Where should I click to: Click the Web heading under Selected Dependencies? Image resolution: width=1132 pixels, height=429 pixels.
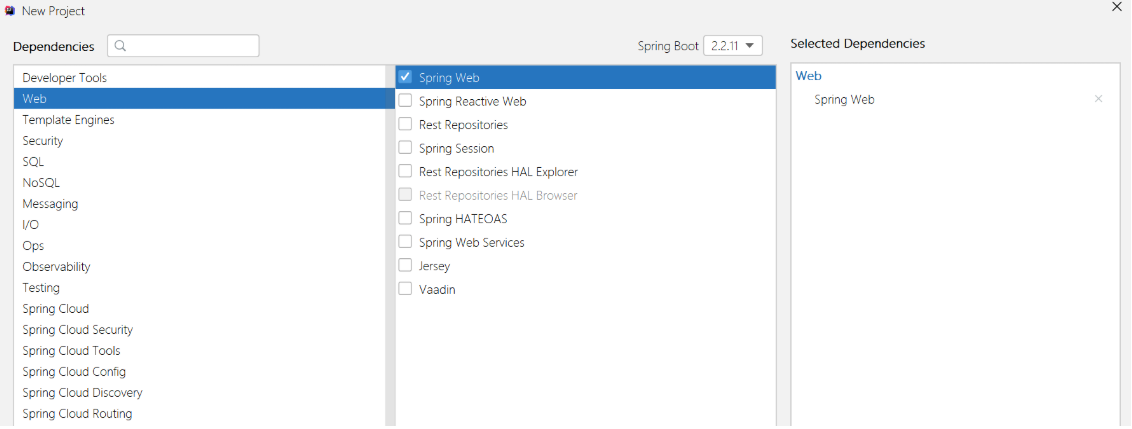pos(809,75)
